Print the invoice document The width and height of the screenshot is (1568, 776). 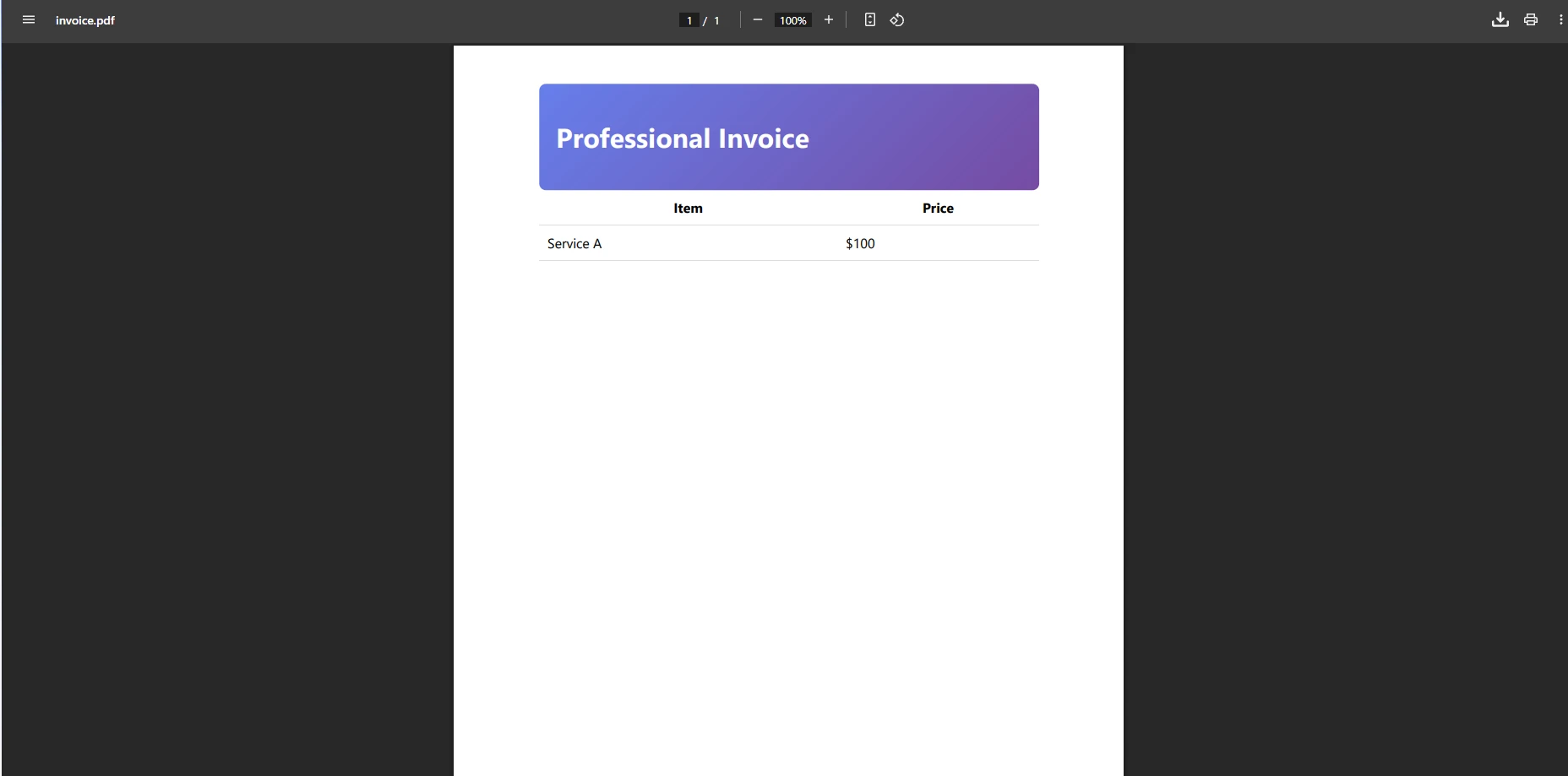[1530, 19]
